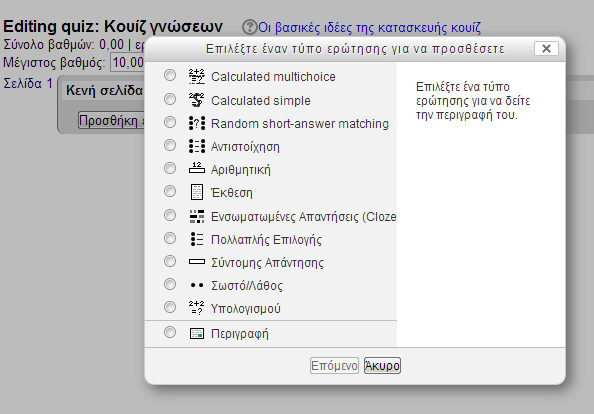Click the Επόμενο button
This screenshot has width=594, height=414.
point(334,366)
